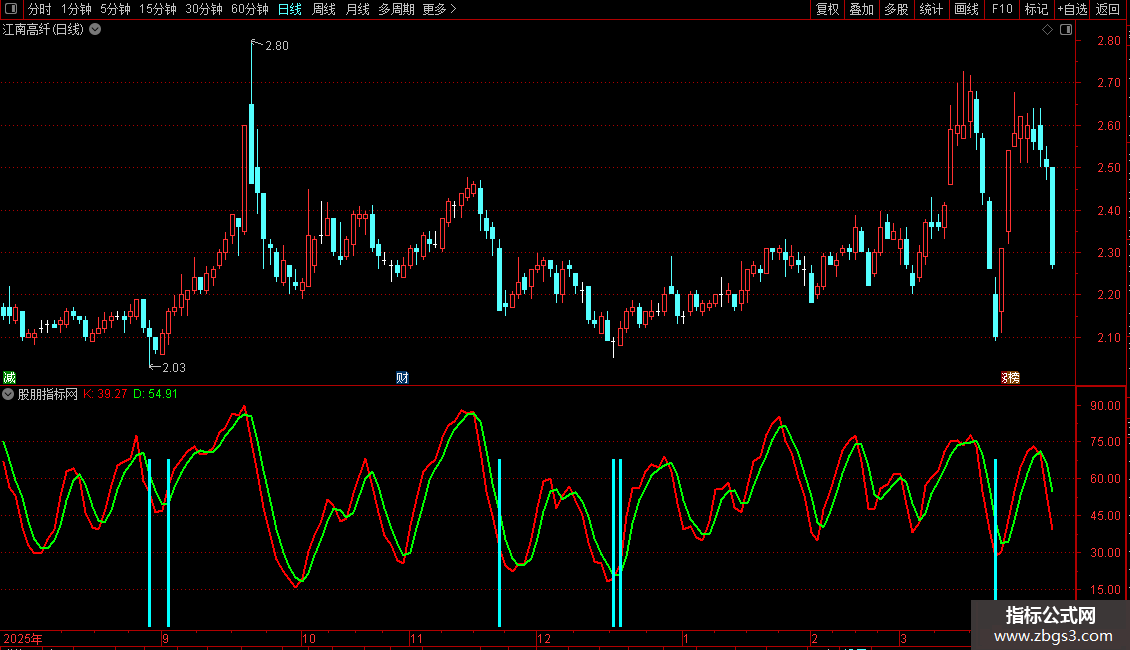Expand the 股朋指标网 indicator dropdown arrow
The width and height of the screenshot is (1130, 650).
[x=9, y=394]
